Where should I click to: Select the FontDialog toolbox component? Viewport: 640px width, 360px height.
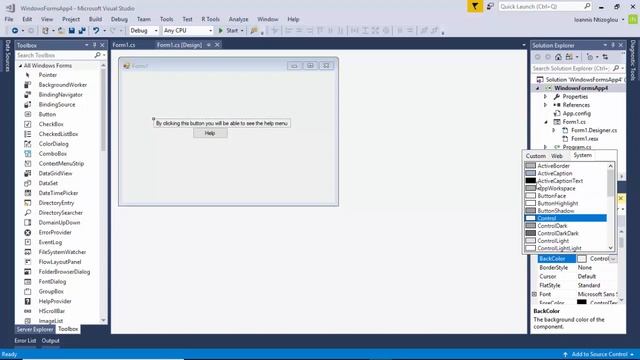pos(52,282)
